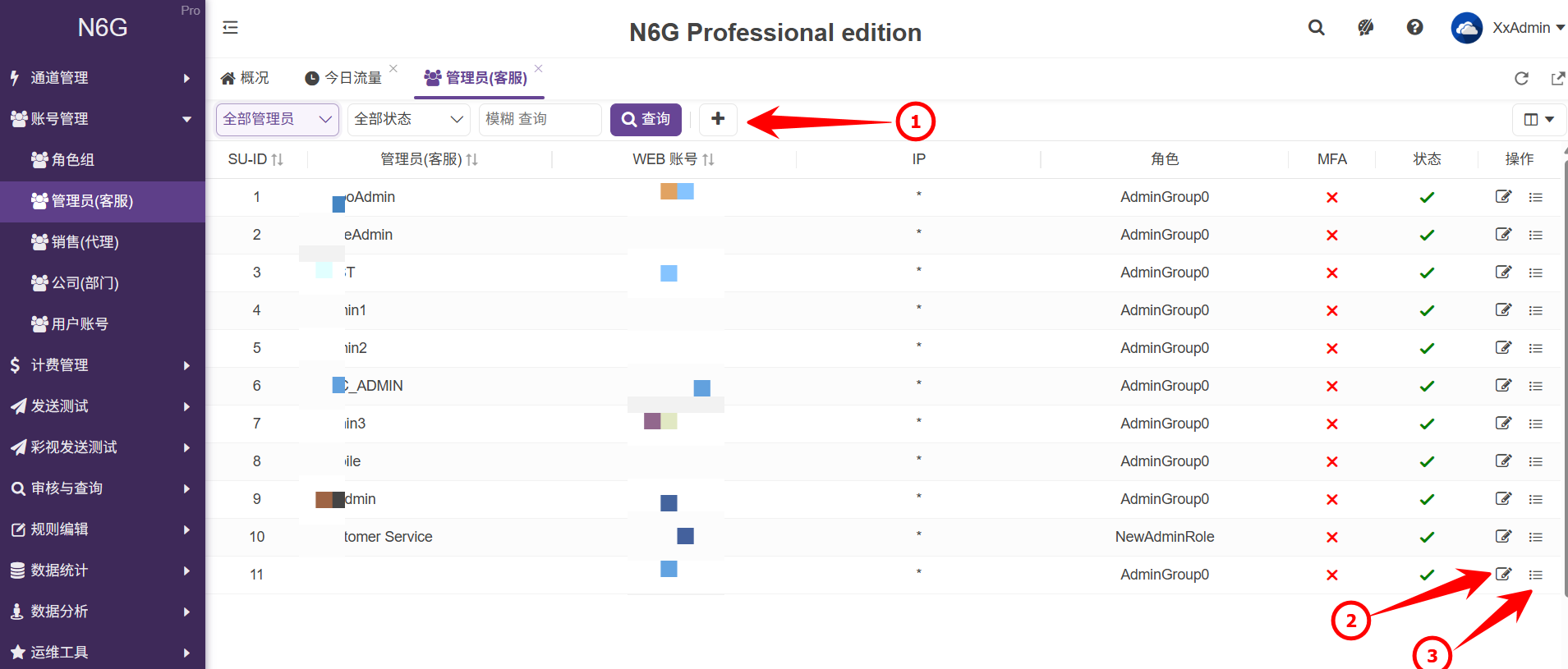The height and width of the screenshot is (669, 1568).
Task: Open the list menu for row 1
Action: click(x=1535, y=198)
